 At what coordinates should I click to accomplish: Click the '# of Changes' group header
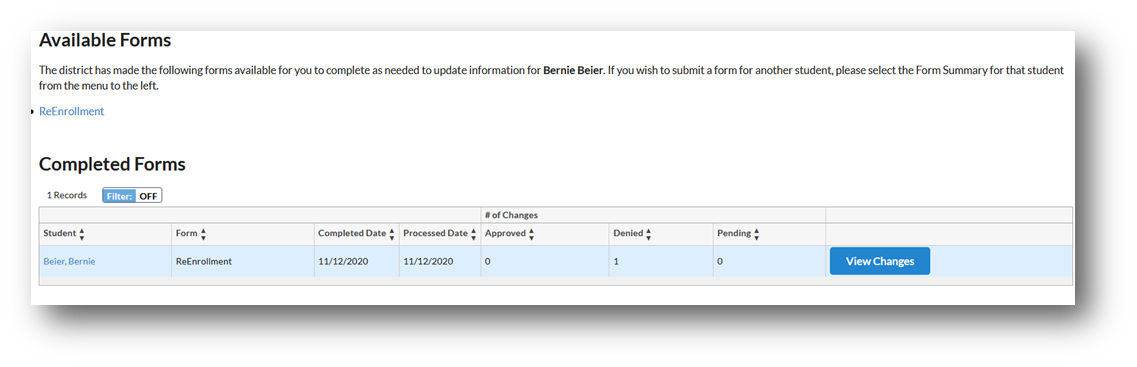[x=511, y=215]
